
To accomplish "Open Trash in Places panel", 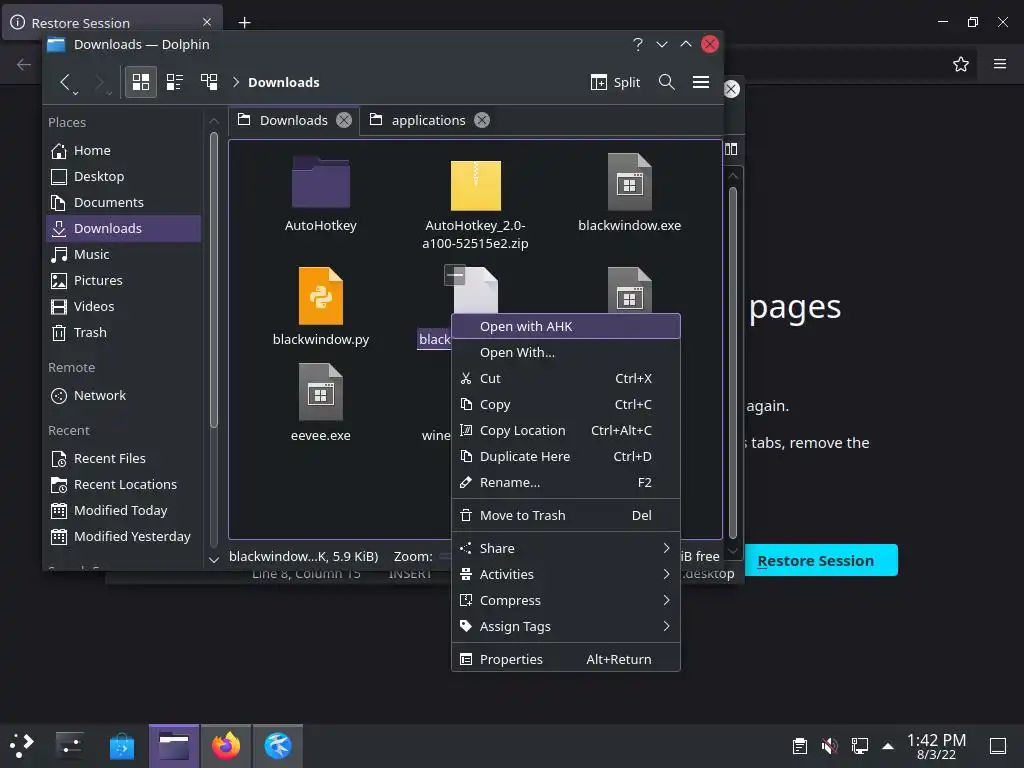I will pos(123,333).
